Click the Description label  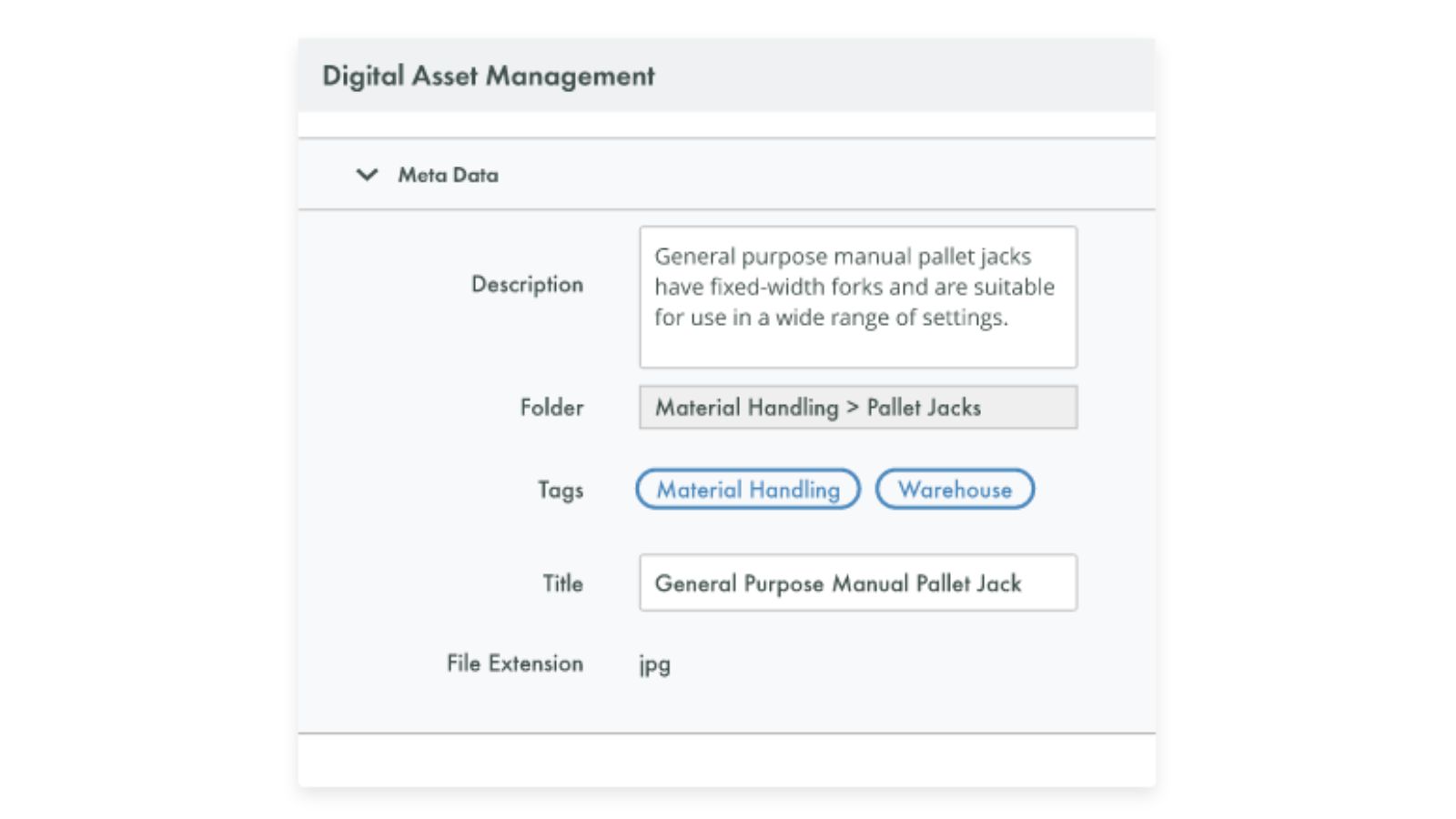[527, 285]
